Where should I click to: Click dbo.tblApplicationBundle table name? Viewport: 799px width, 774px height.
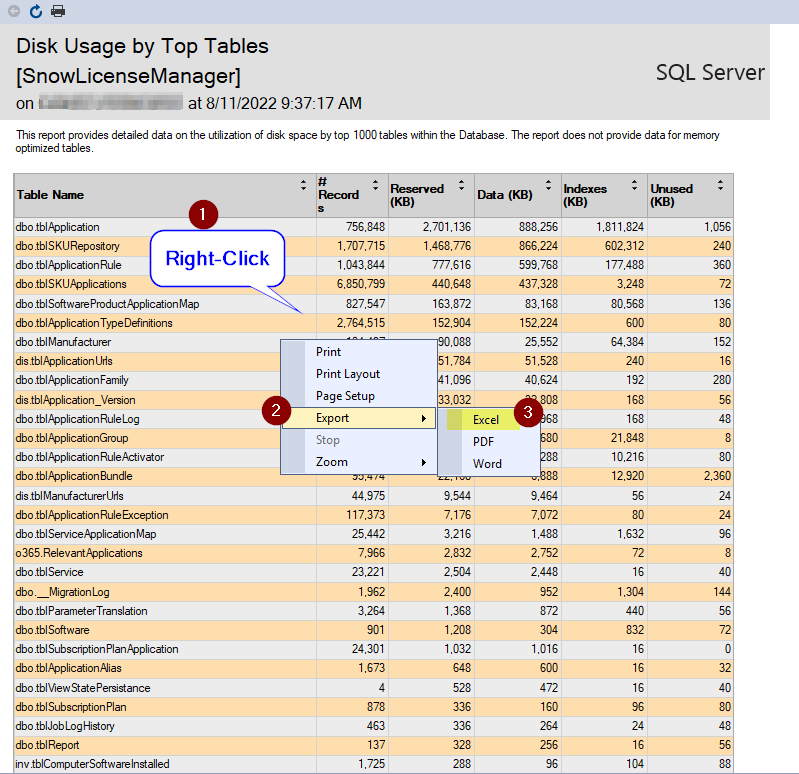click(x=74, y=476)
